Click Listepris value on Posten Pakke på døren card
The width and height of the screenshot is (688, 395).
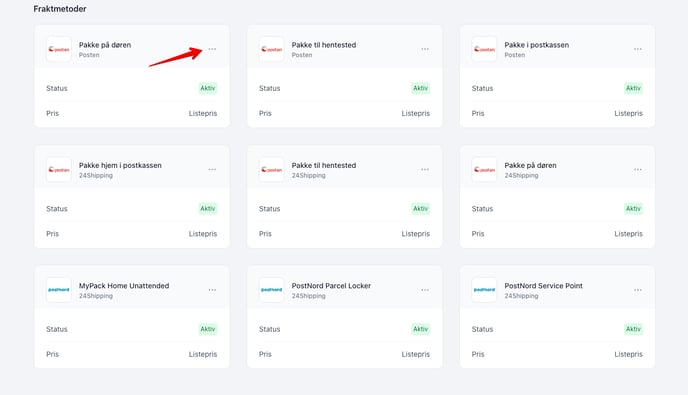[x=203, y=113]
